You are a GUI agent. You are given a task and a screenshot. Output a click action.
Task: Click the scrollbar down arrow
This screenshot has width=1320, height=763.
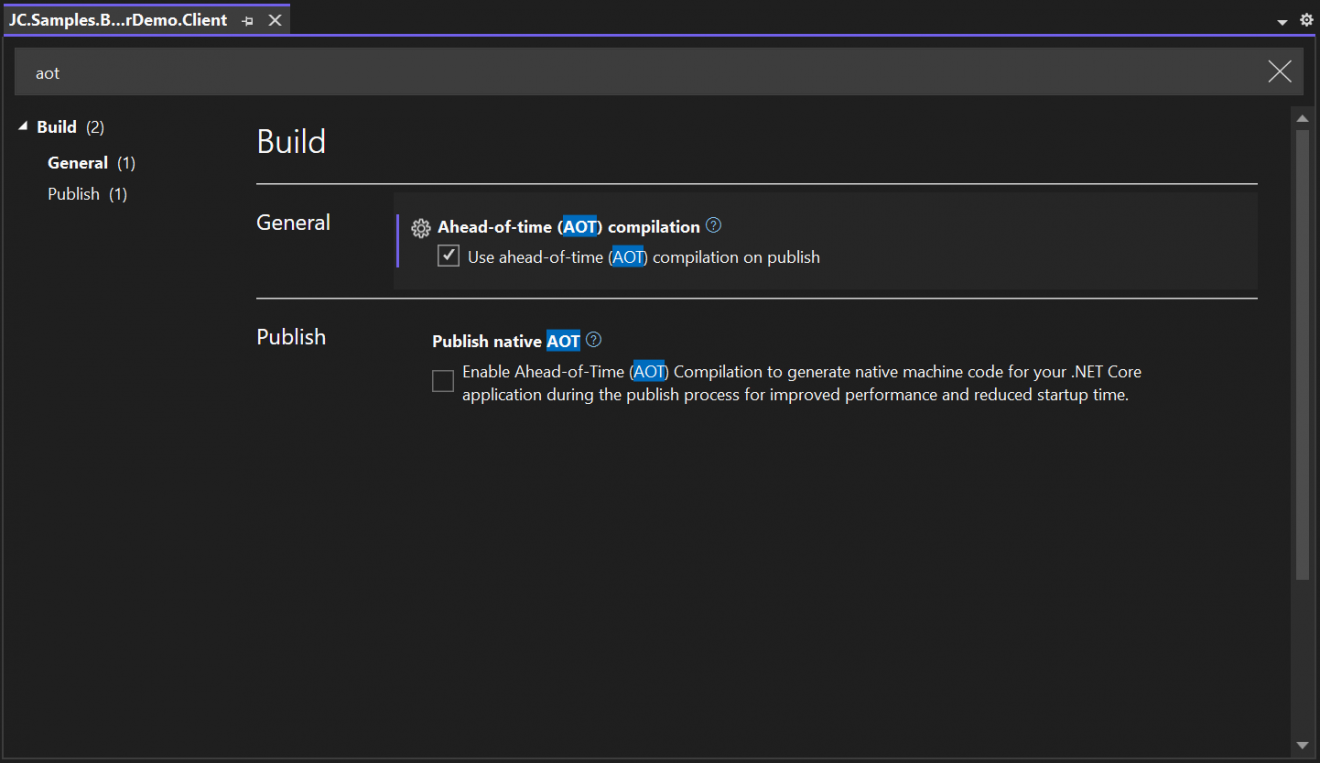(1302, 745)
